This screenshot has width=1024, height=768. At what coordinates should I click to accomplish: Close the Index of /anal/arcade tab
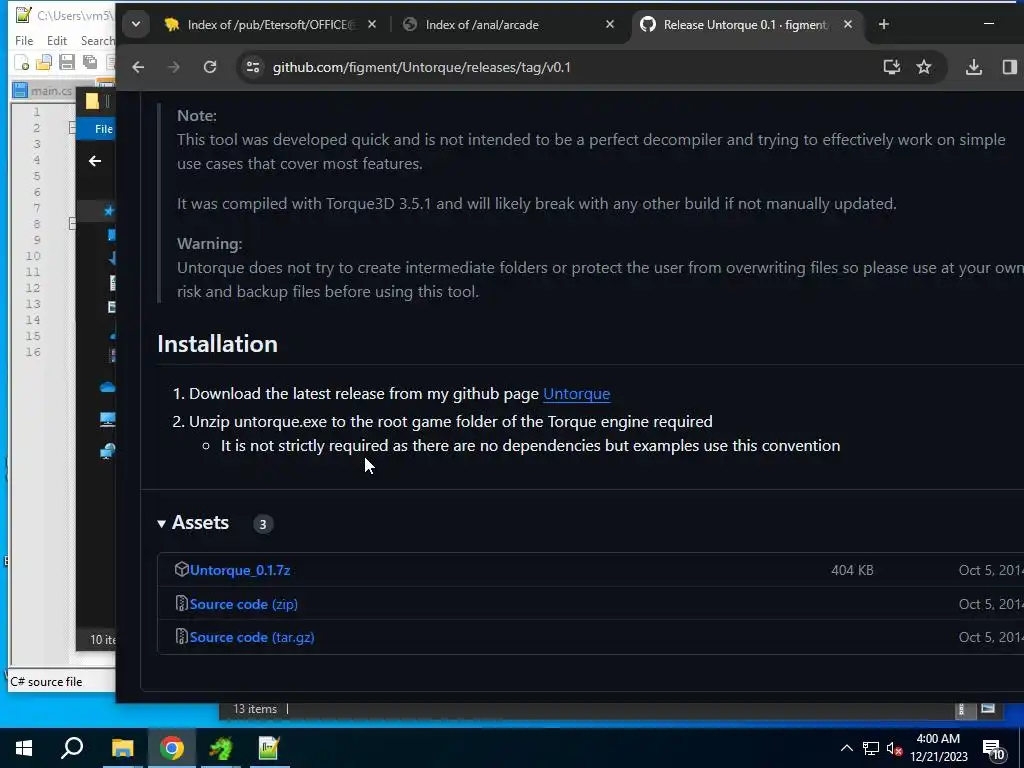pos(610,25)
